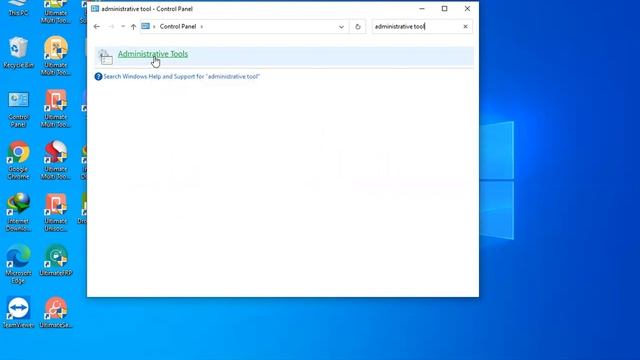Open the Recycle Bin desktop icon
The height and width of the screenshot is (360, 640).
18,52
